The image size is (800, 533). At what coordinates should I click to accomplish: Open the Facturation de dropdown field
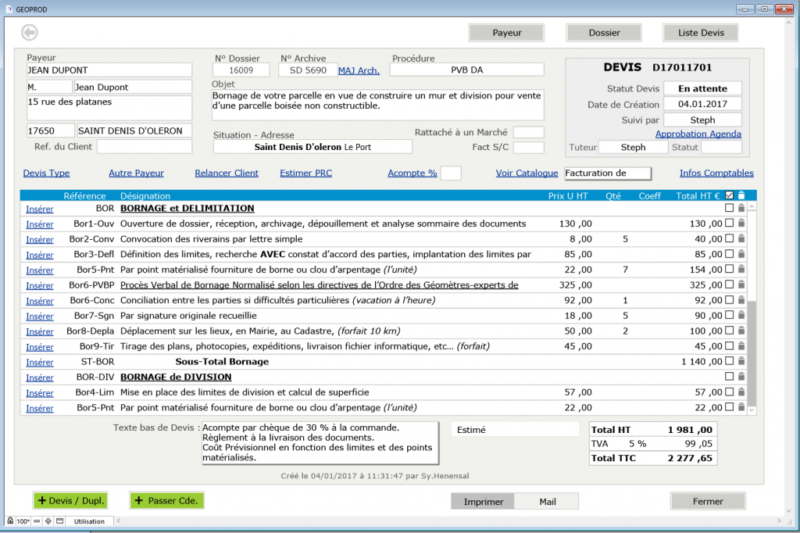pos(607,173)
